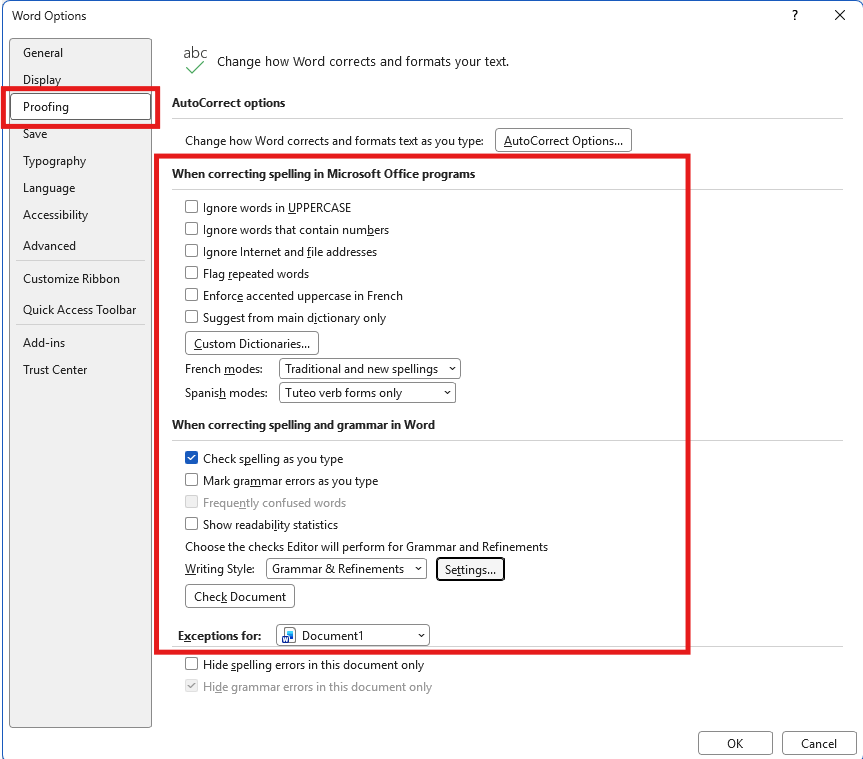
Task: Confirm with the OK button
Action: click(735, 744)
